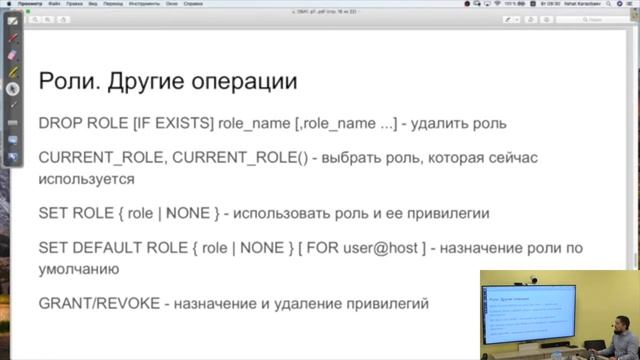Image resolution: width=640 pixels, height=360 pixels.
Task: Open the Правка menu
Action: (74, 4)
